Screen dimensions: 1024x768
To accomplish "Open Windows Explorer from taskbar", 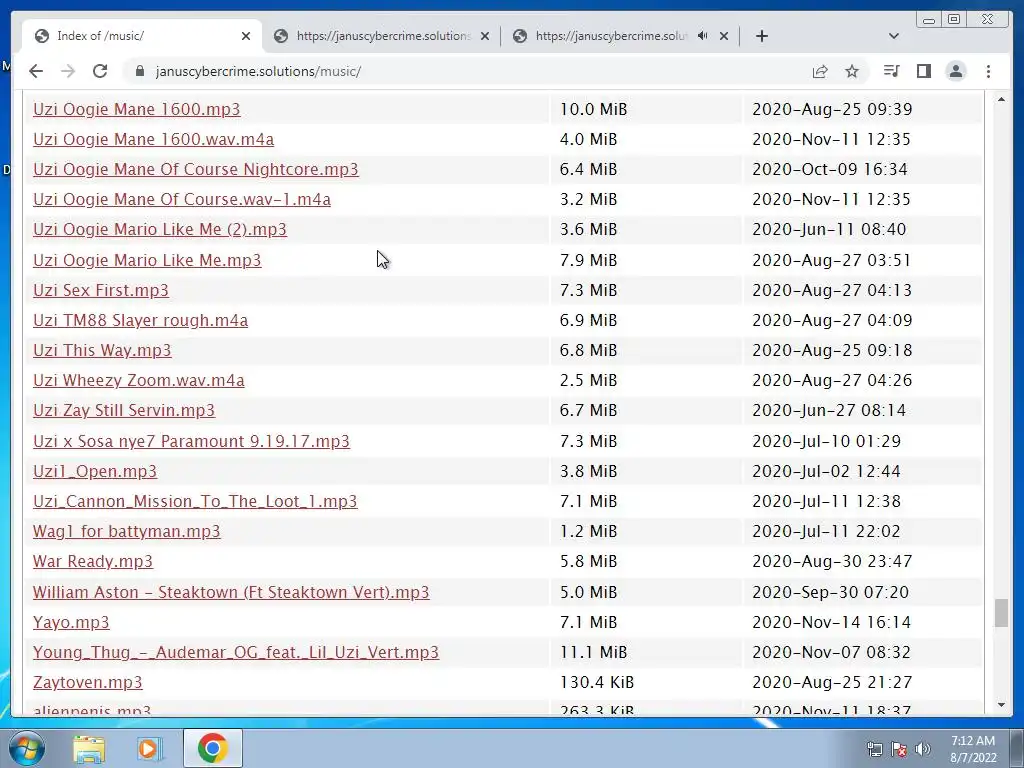I will coord(89,749).
